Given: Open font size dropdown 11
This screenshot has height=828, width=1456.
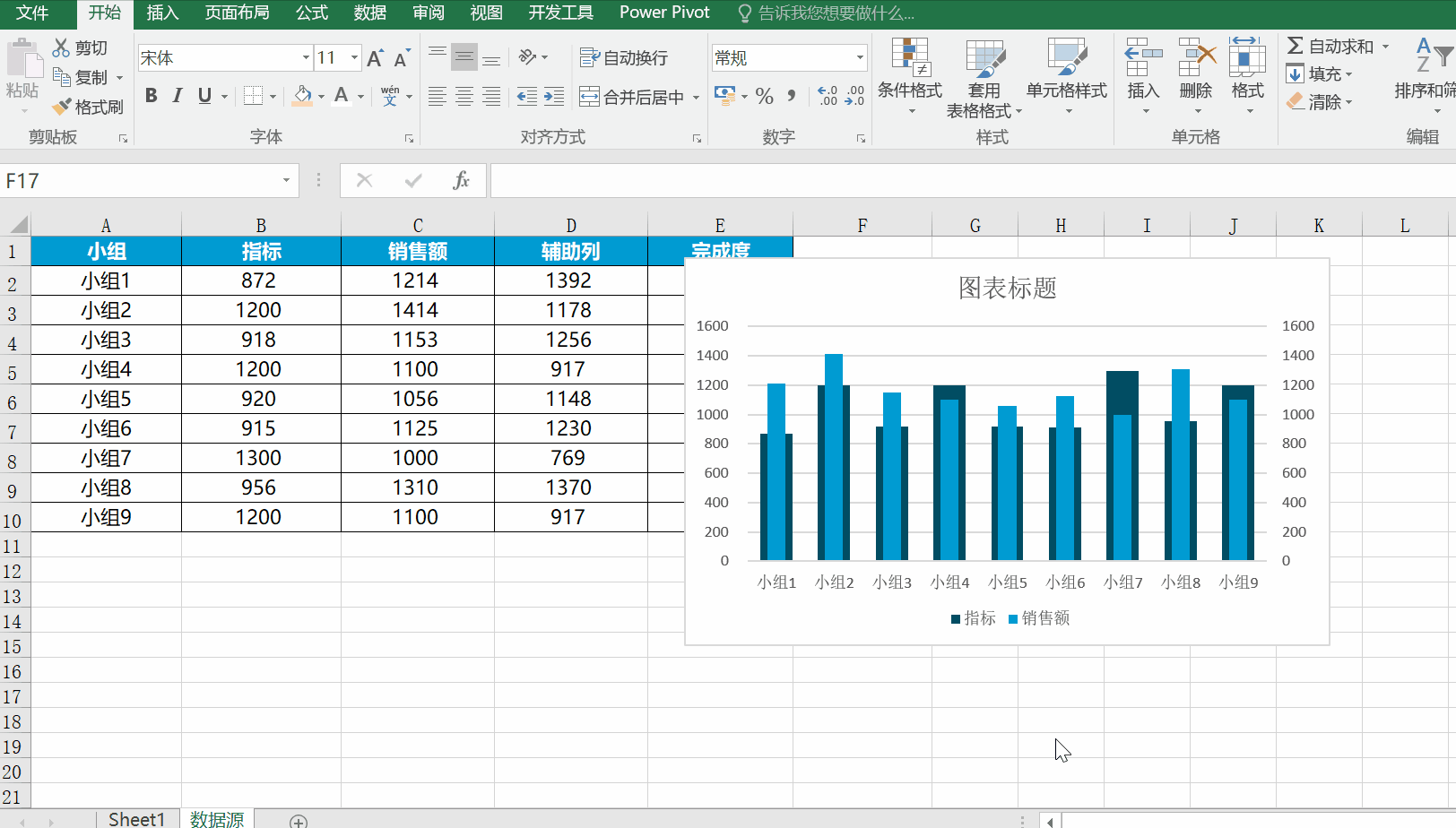Looking at the screenshot, I should point(354,58).
